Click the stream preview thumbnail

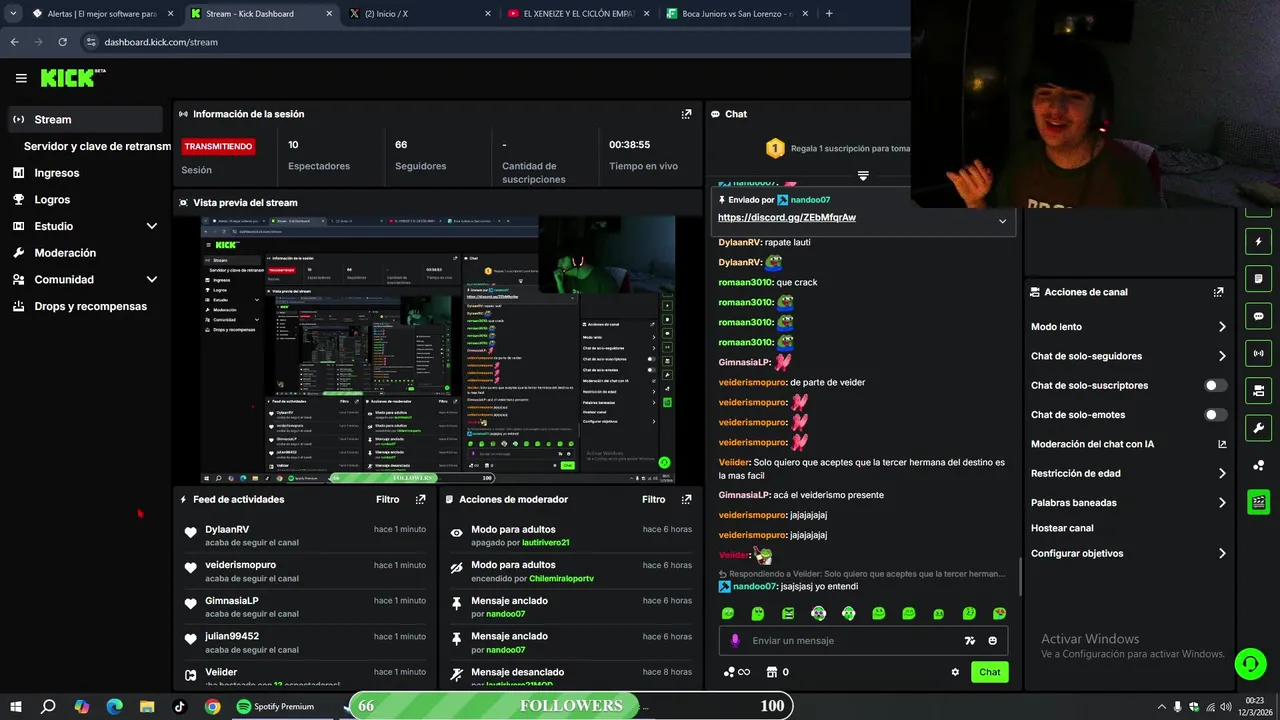(x=437, y=351)
